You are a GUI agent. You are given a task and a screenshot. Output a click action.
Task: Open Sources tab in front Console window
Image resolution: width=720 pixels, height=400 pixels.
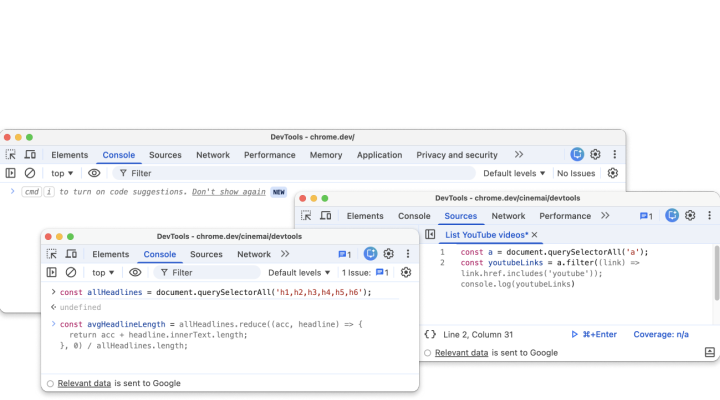coord(206,254)
